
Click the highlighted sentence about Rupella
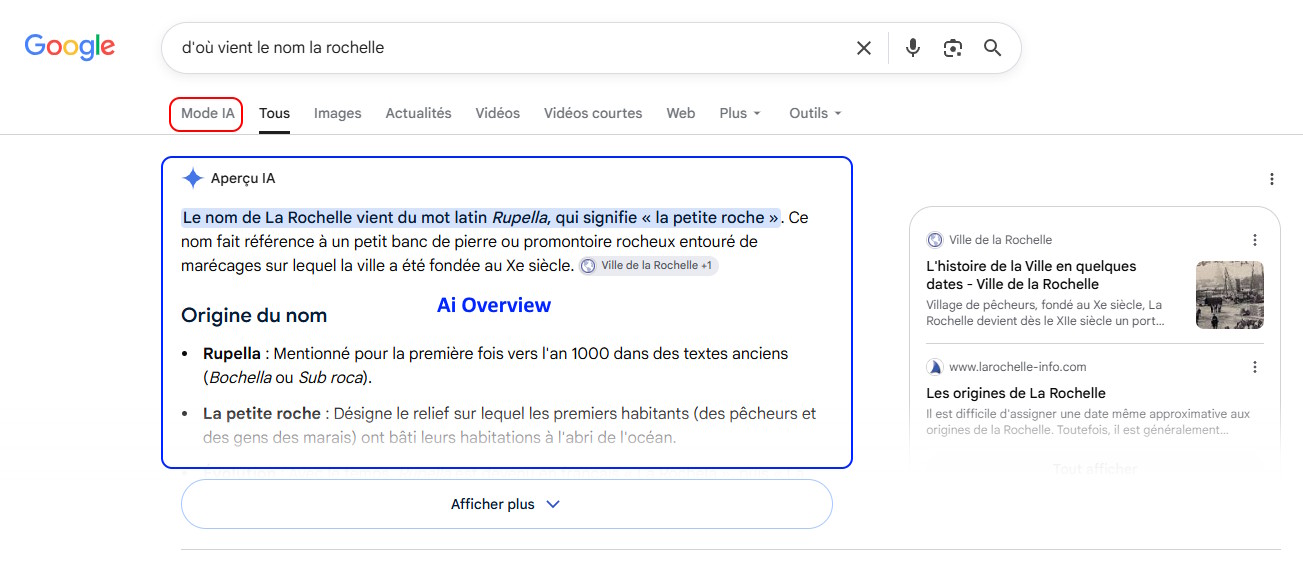click(x=481, y=218)
